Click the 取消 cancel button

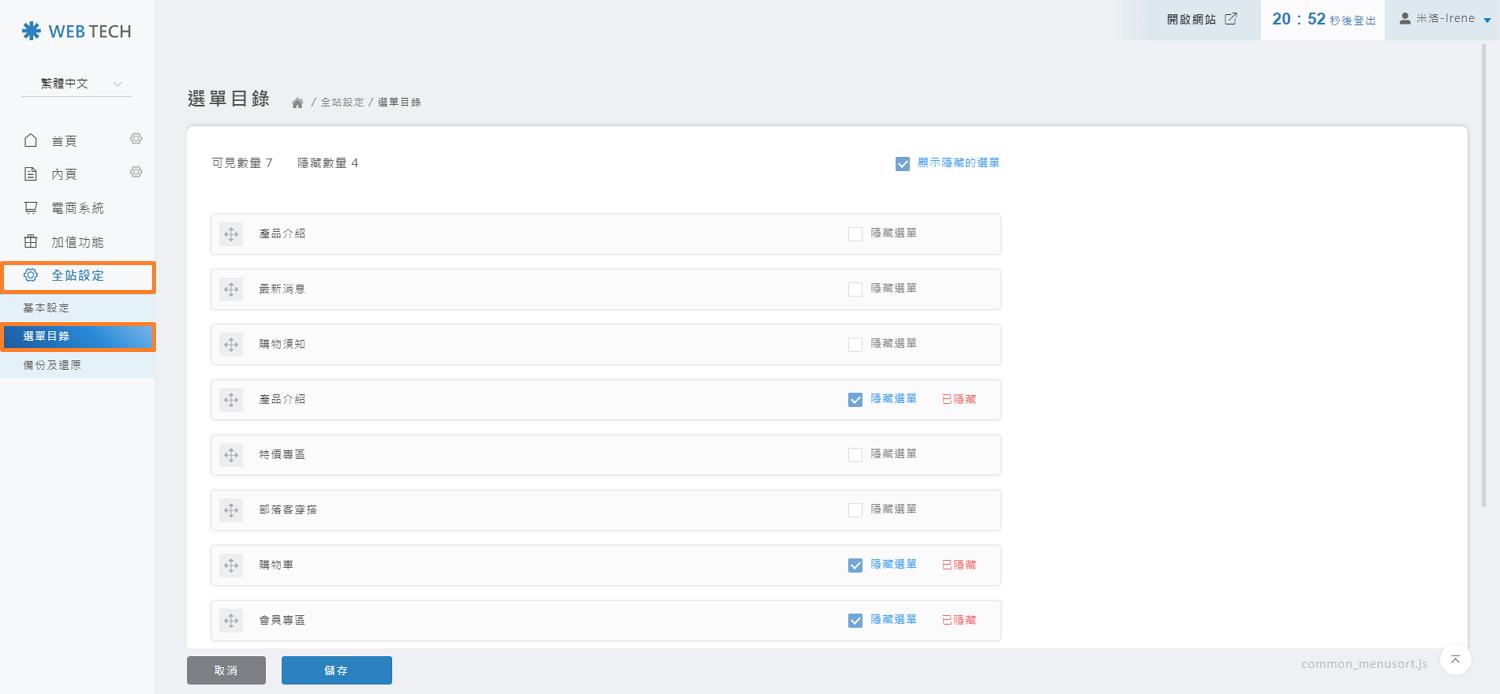(x=226, y=670)
